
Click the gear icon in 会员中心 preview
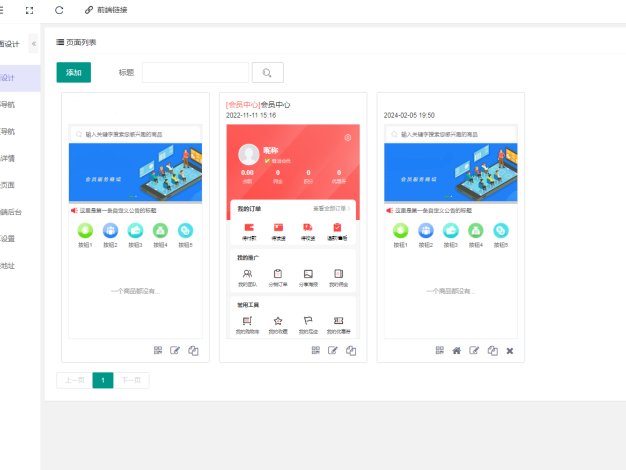[x=348, y=138]
